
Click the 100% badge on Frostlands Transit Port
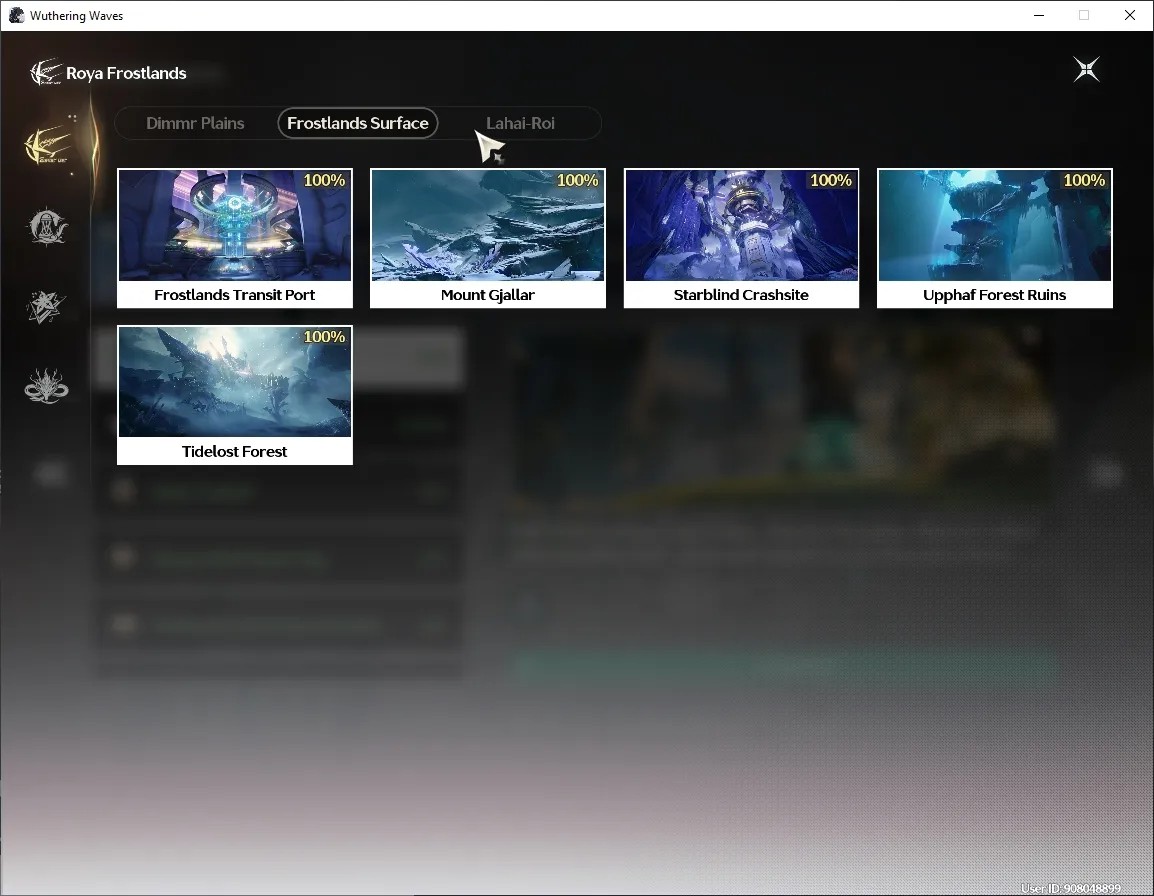click(324, 180)
